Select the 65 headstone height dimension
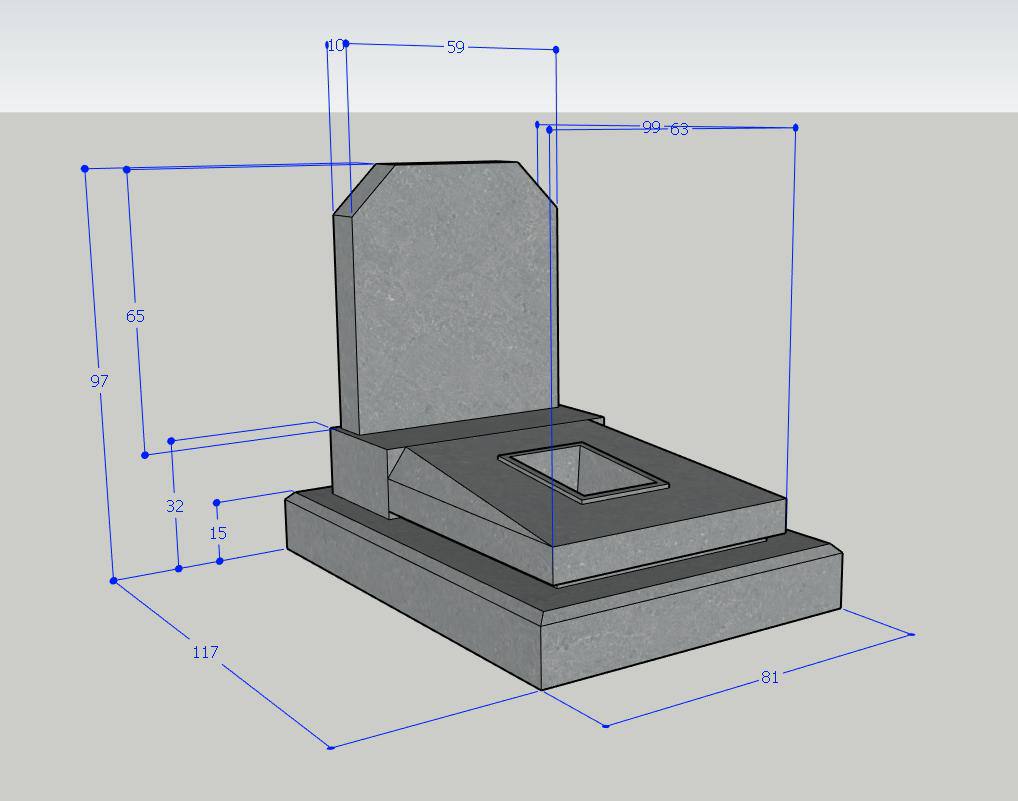1018x801 pixels. click(x=135, y=316)
